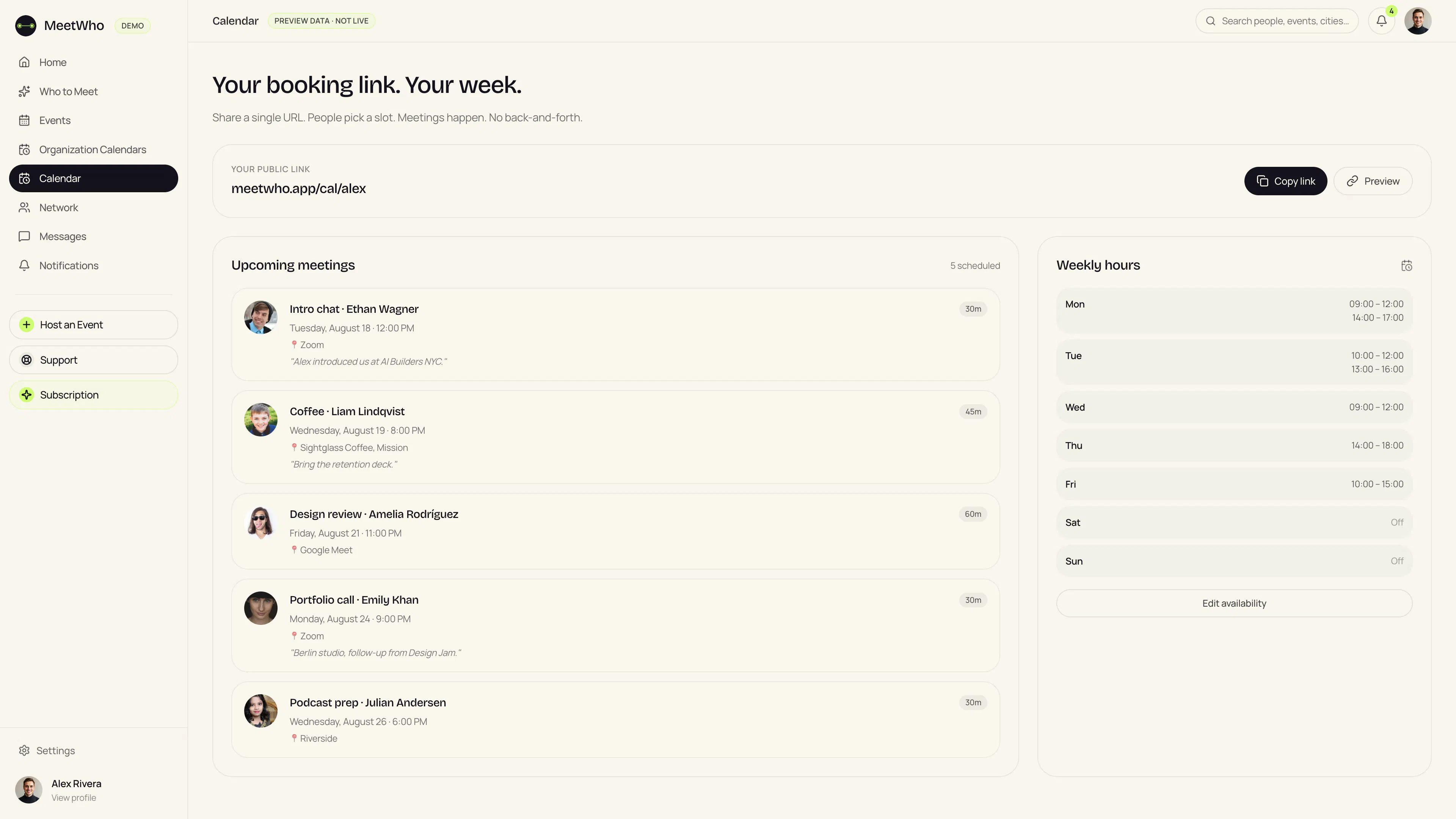Click the Google Meet location pin icon
The height and width of the screenshot is (819, 1456).
click(x=294, y=549)
